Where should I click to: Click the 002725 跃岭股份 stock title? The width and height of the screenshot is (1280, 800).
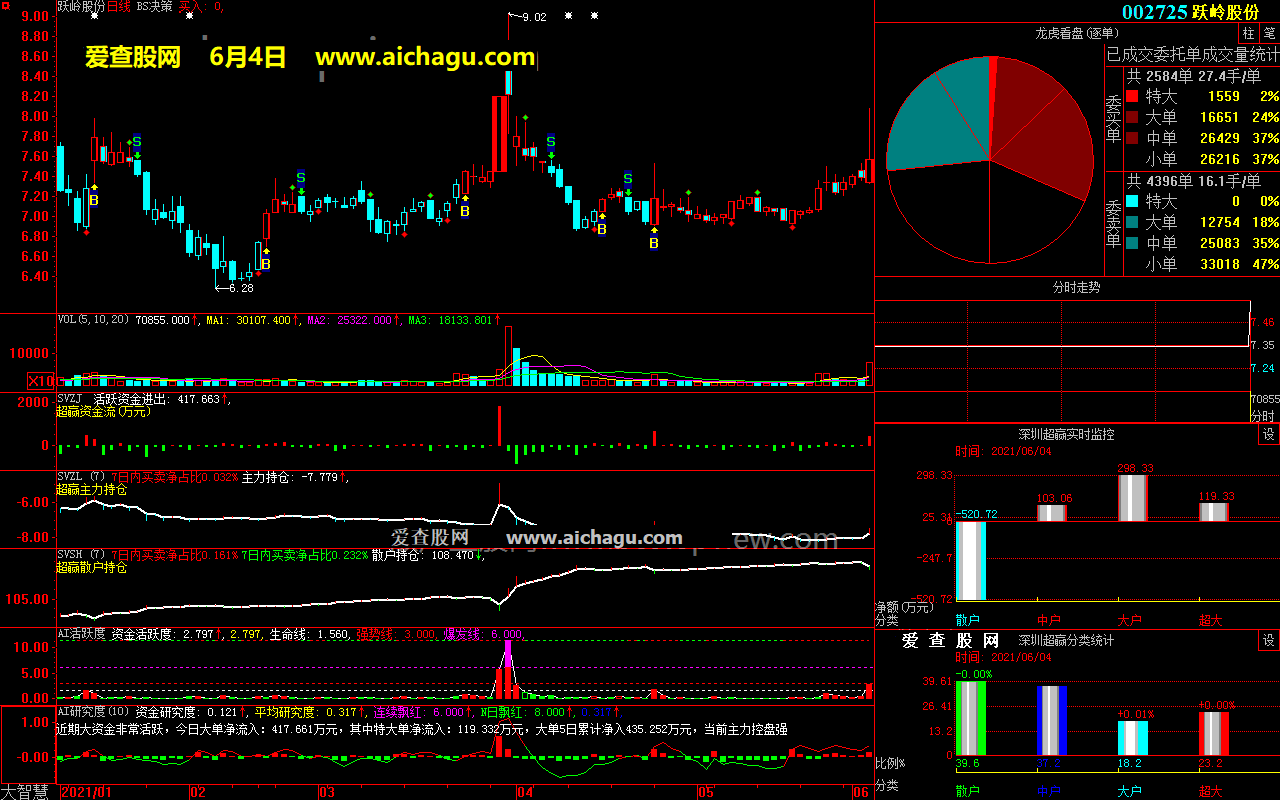tap(1190, 12)
